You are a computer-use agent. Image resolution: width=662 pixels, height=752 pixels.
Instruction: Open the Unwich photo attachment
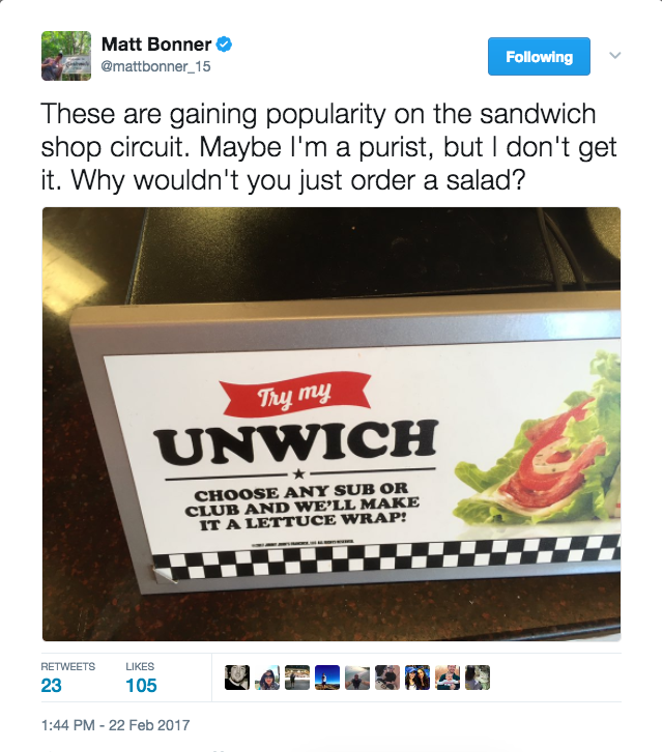[x=331, y=424]
